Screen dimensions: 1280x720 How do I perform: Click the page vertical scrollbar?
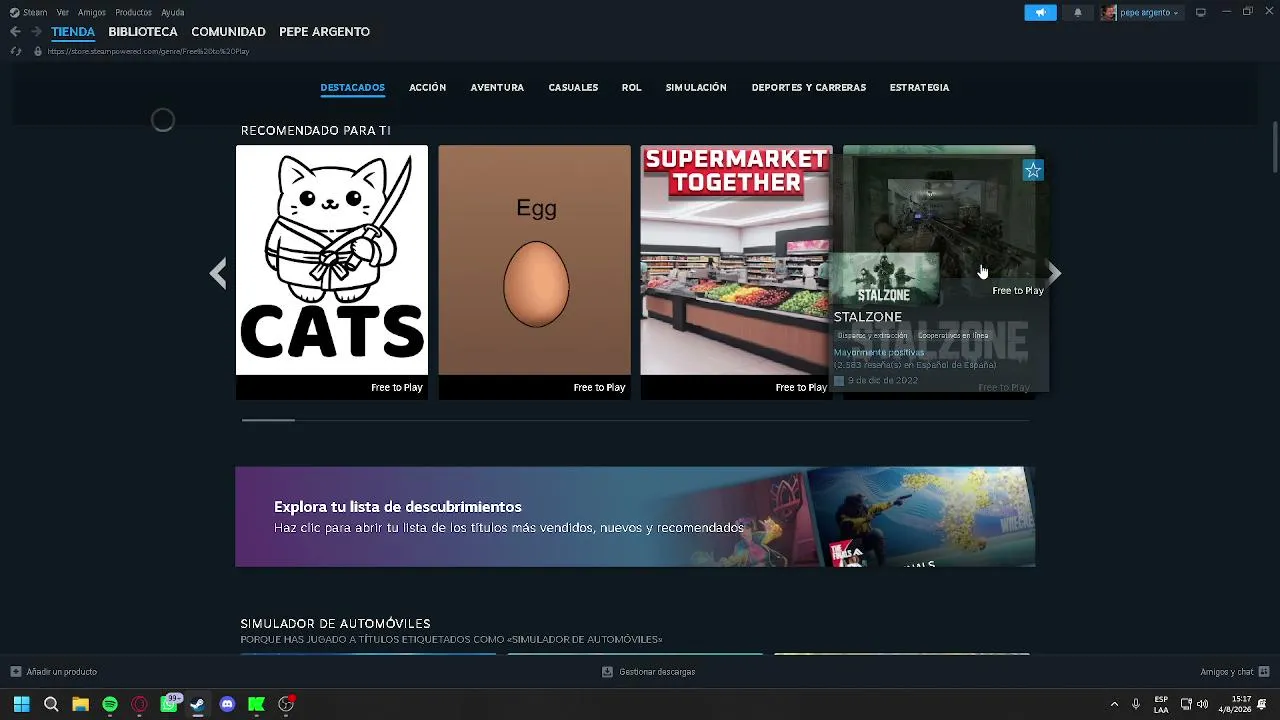1275,147
